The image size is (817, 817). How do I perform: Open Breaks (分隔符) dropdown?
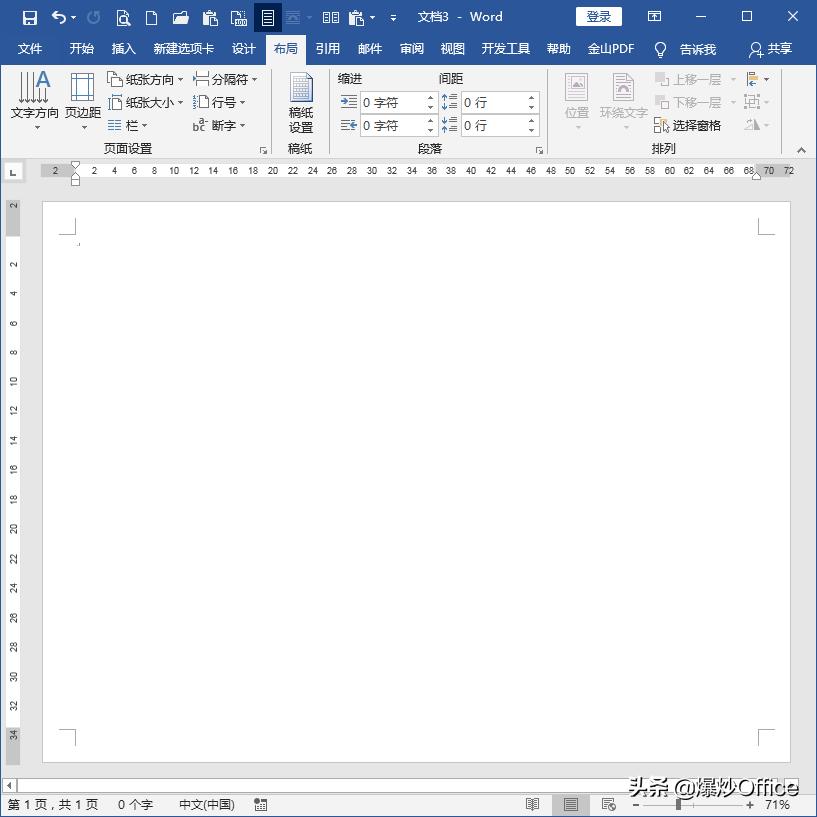tap(225, 79)
